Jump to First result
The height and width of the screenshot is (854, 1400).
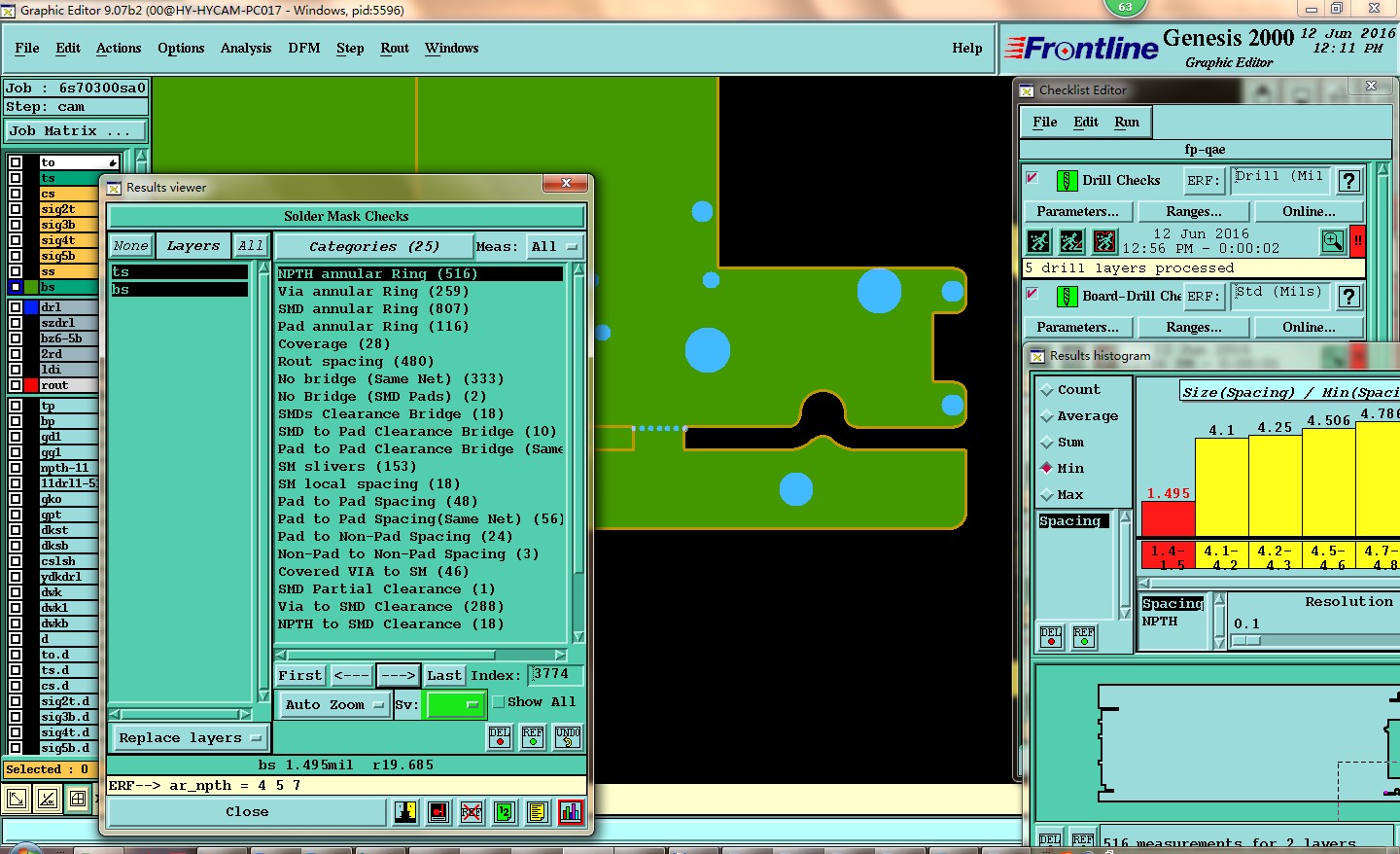[300, 675]
